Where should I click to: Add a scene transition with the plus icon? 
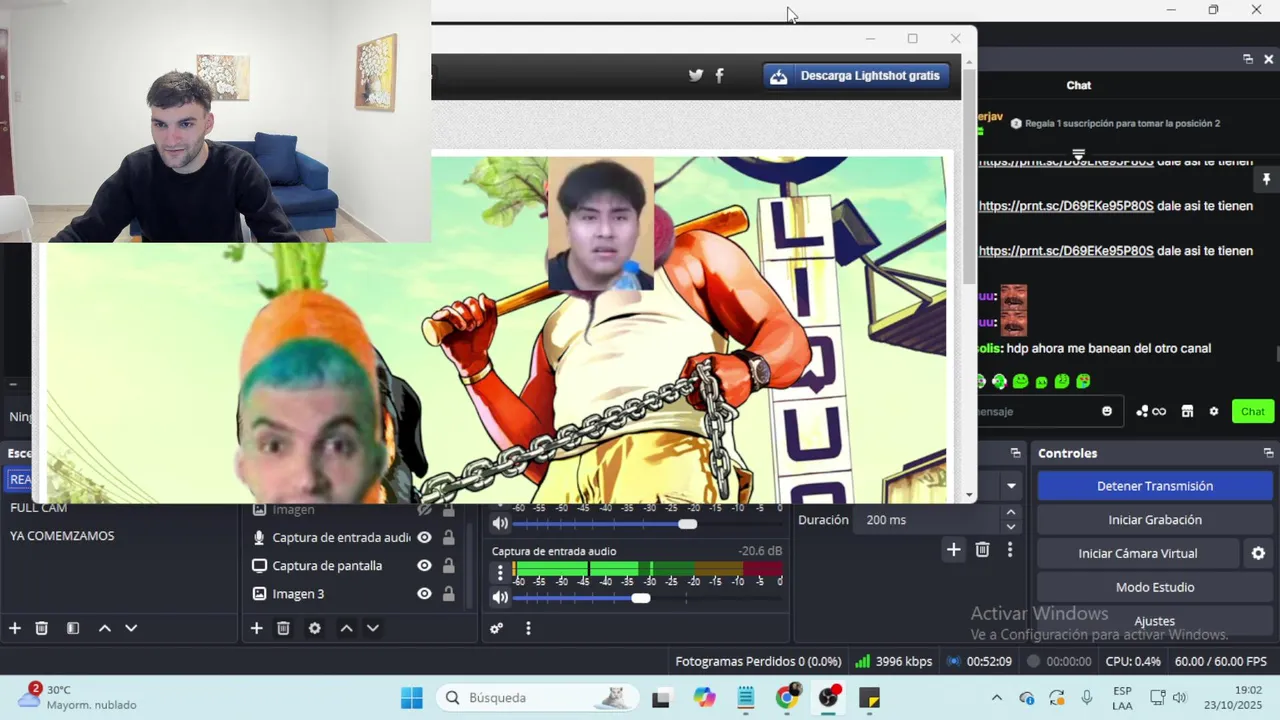tap(954, 549)
